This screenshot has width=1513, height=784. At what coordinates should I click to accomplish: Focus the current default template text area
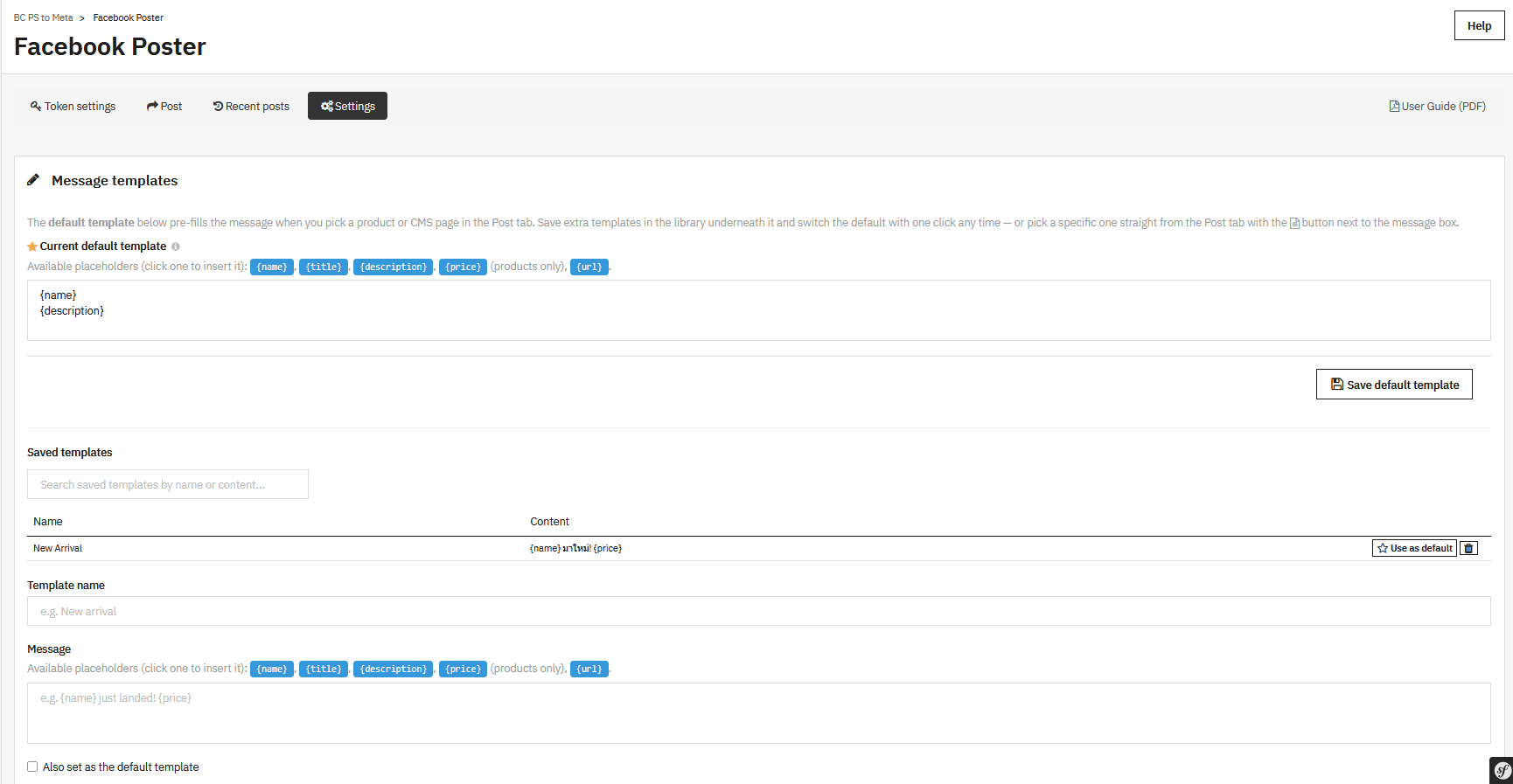coord(758,310)
